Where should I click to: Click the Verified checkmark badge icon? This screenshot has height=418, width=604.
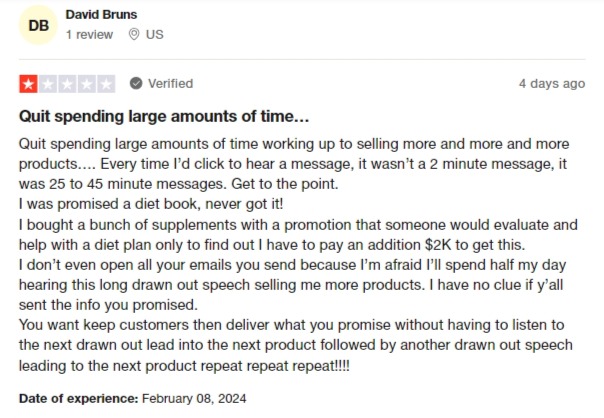click(x=136, y=83)
